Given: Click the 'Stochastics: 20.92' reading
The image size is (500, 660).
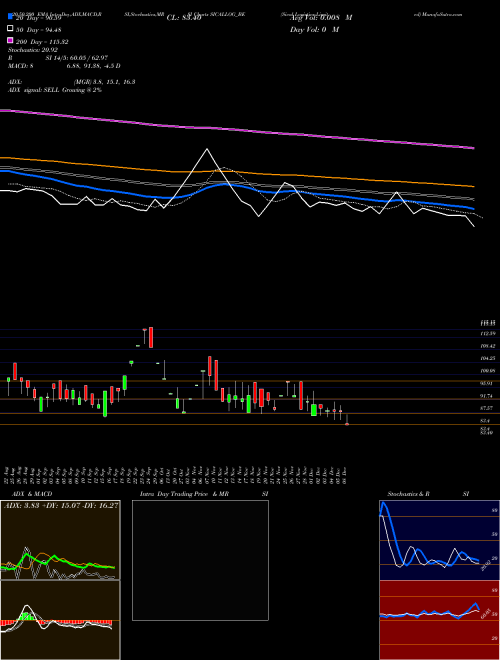Looking at the screenshot, I should 33,50.
